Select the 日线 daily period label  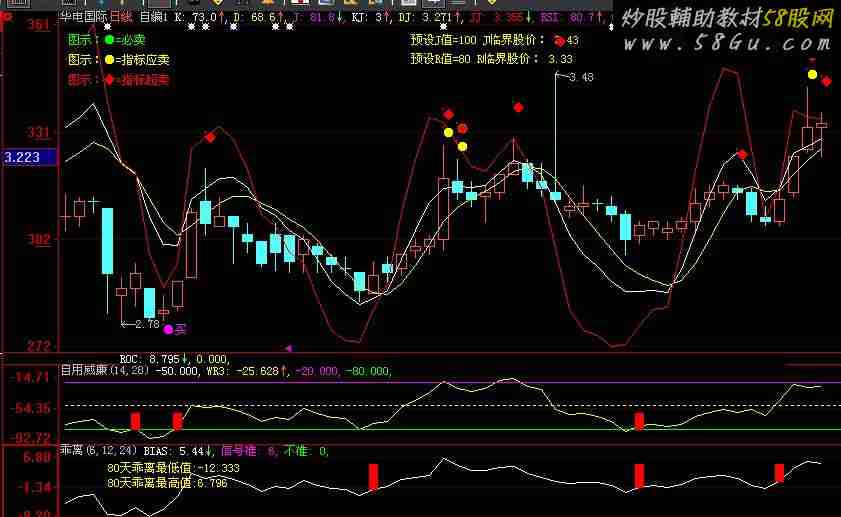click(121, 17)
